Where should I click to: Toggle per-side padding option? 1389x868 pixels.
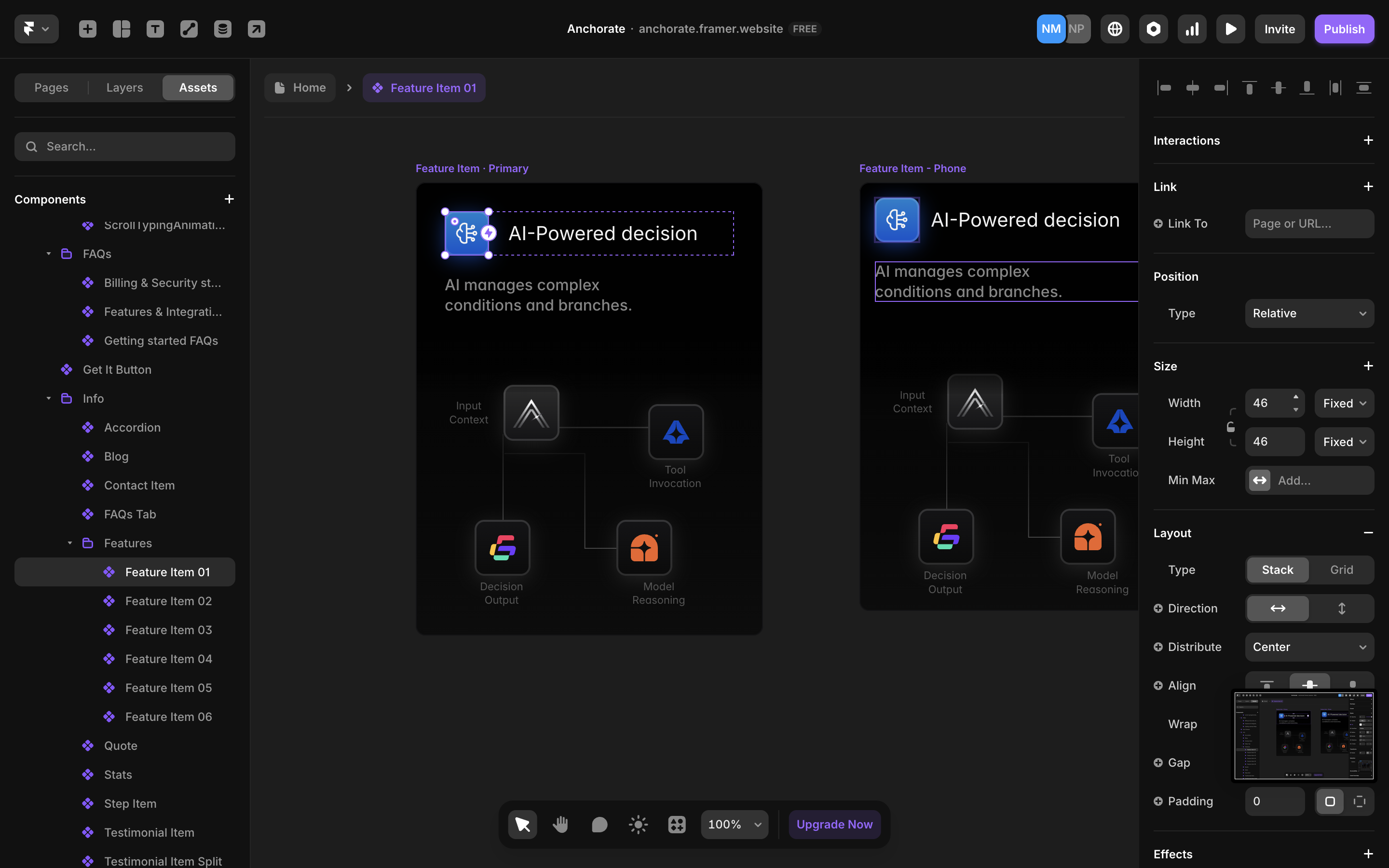coord(1359,801)
